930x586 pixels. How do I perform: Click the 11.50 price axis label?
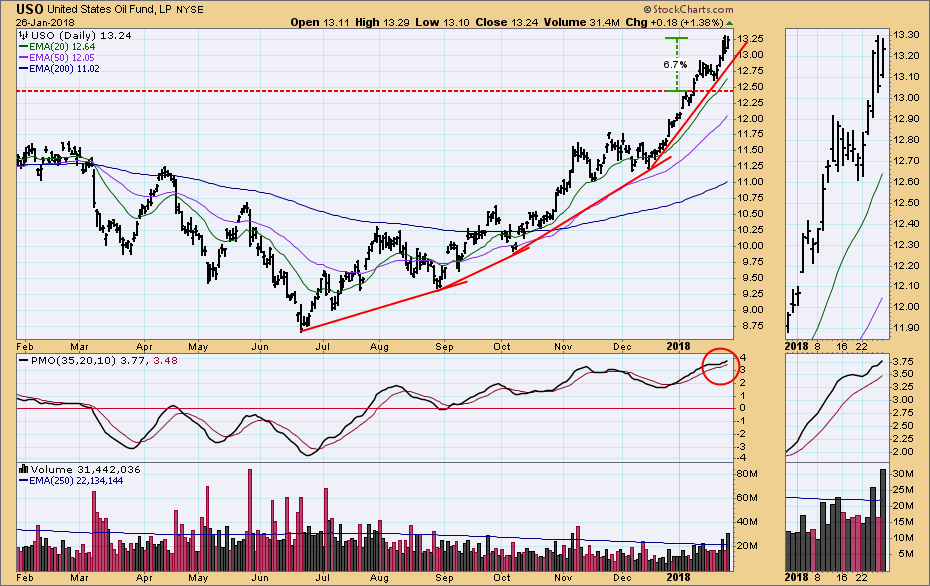[x=749, y=150]
